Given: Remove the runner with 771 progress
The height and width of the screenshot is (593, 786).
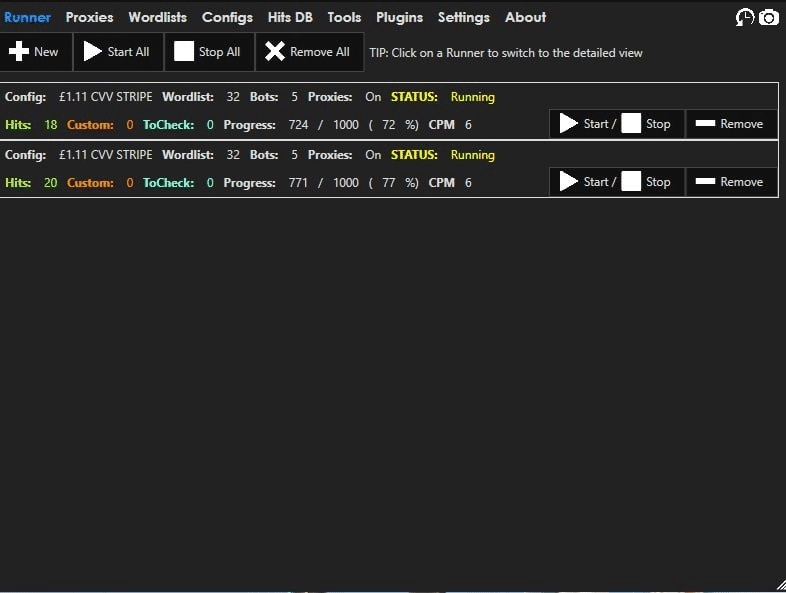Looking at the screenshot, I should click(x=731, y=181).
